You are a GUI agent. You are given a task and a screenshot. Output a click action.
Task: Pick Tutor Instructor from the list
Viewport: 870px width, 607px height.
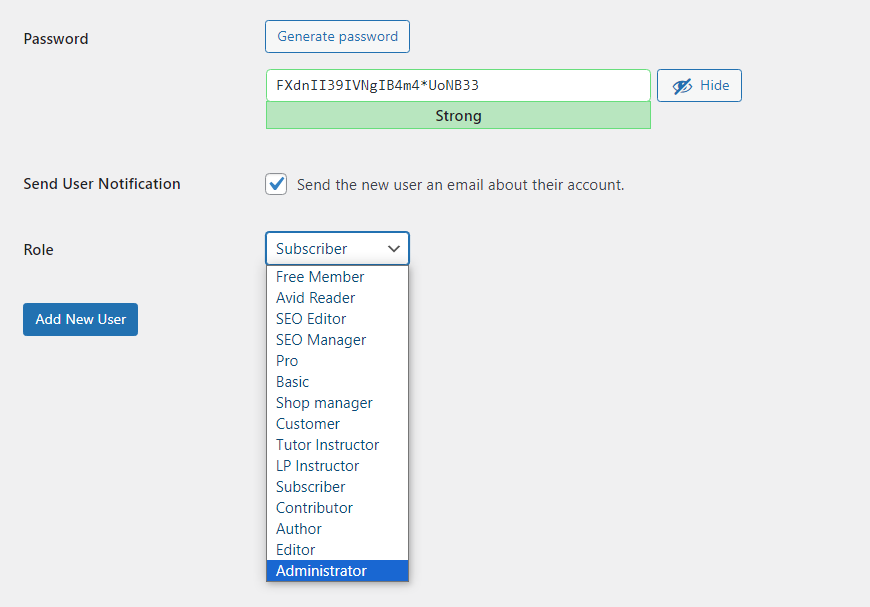tap(327, 444)
